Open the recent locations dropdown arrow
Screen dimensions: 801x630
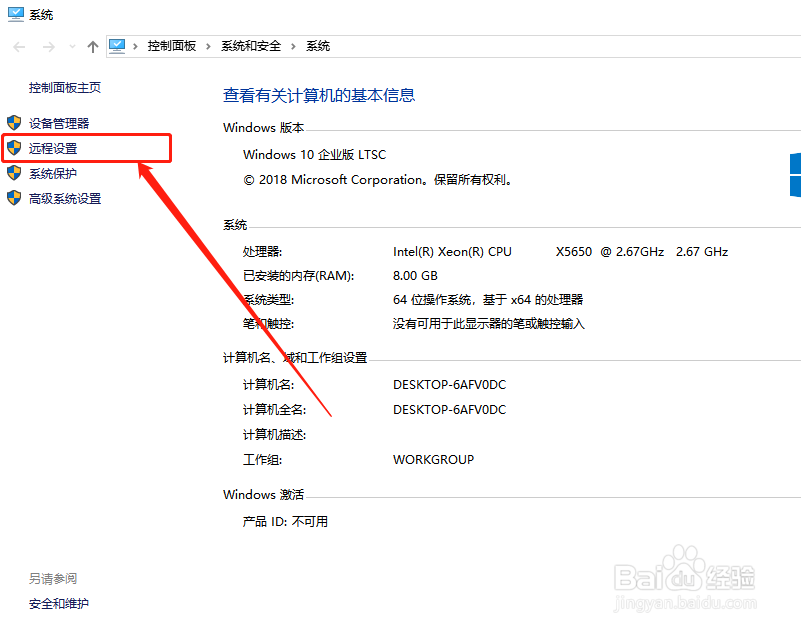[x=73, y=47]
